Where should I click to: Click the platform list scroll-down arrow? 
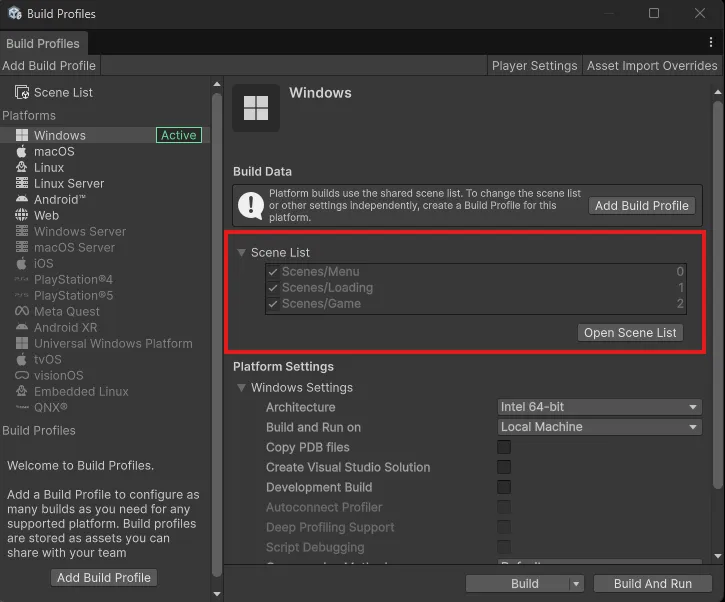(217, 594)
